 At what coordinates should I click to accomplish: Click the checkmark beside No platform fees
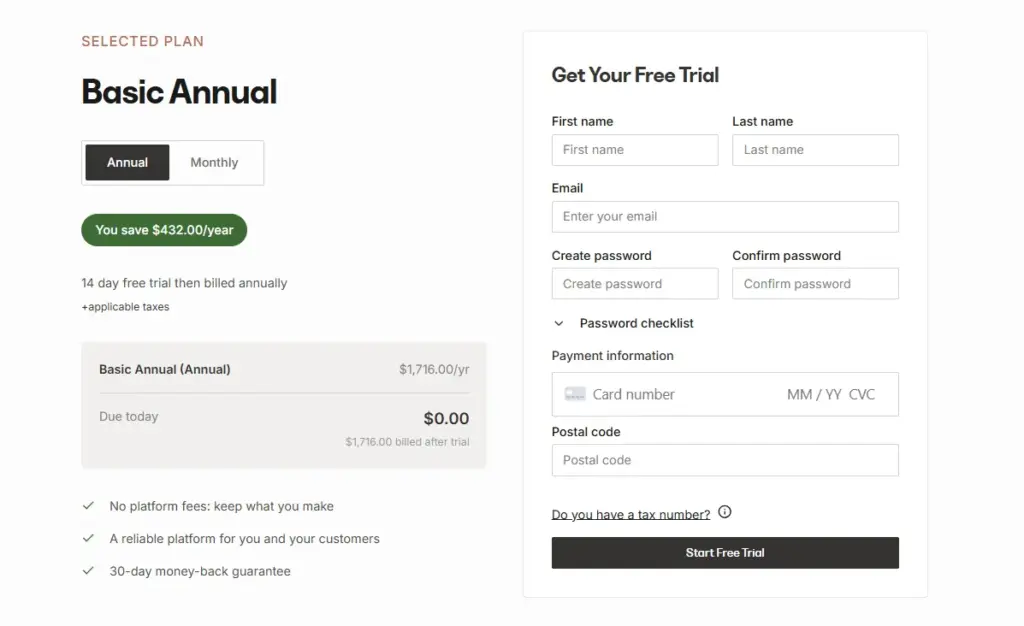[88, 506]
